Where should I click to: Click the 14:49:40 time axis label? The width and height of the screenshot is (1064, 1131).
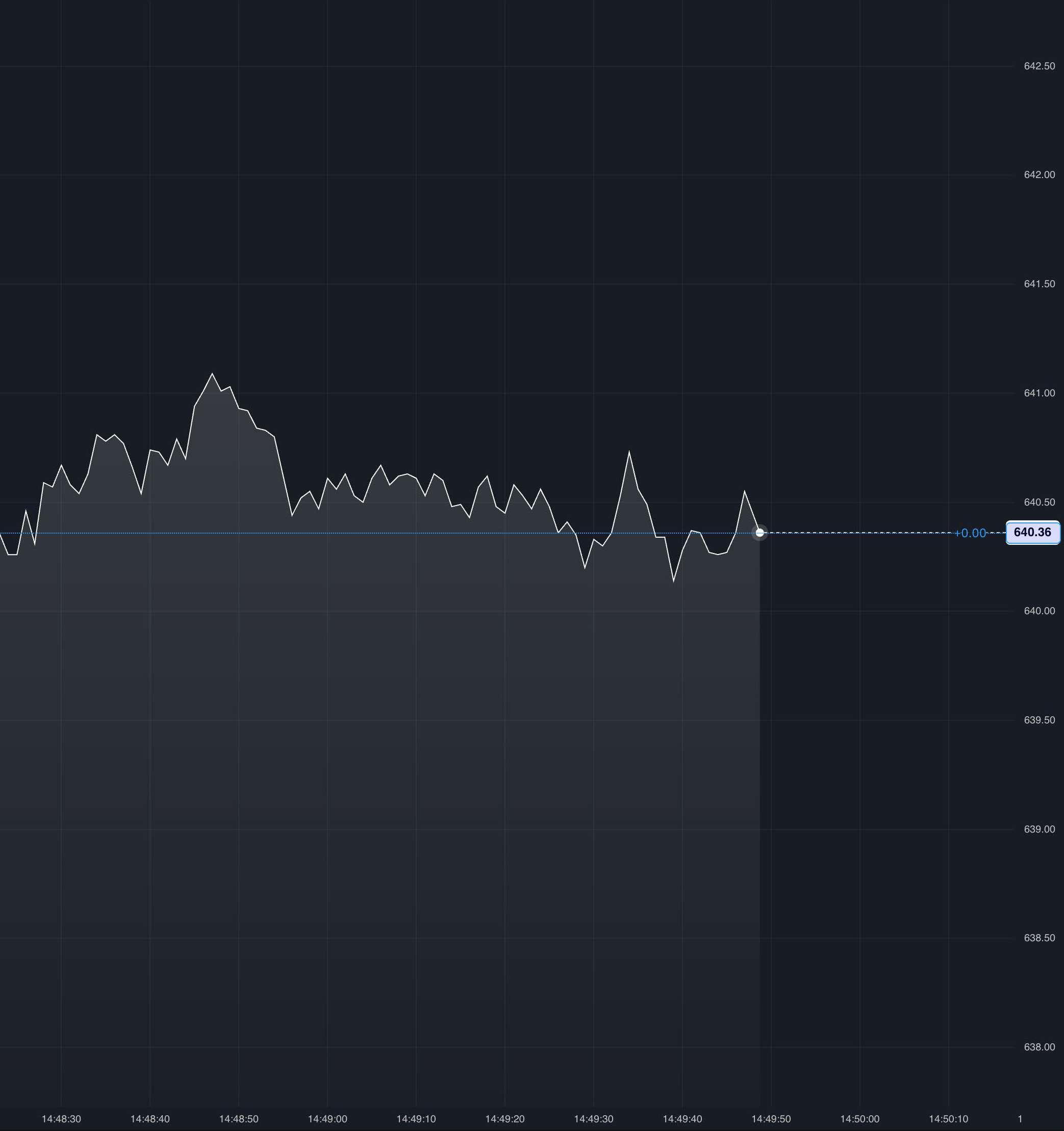coord(682,1119)
